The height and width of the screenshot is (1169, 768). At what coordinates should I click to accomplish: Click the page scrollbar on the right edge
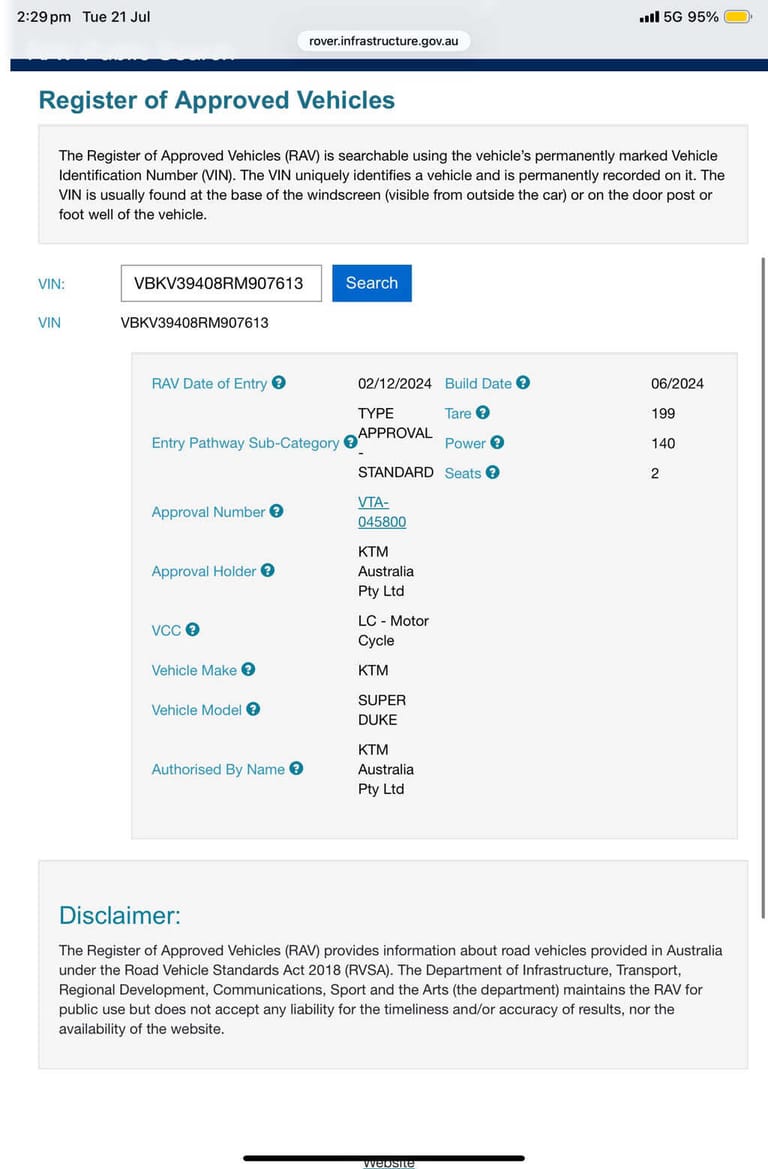[763, 587]
